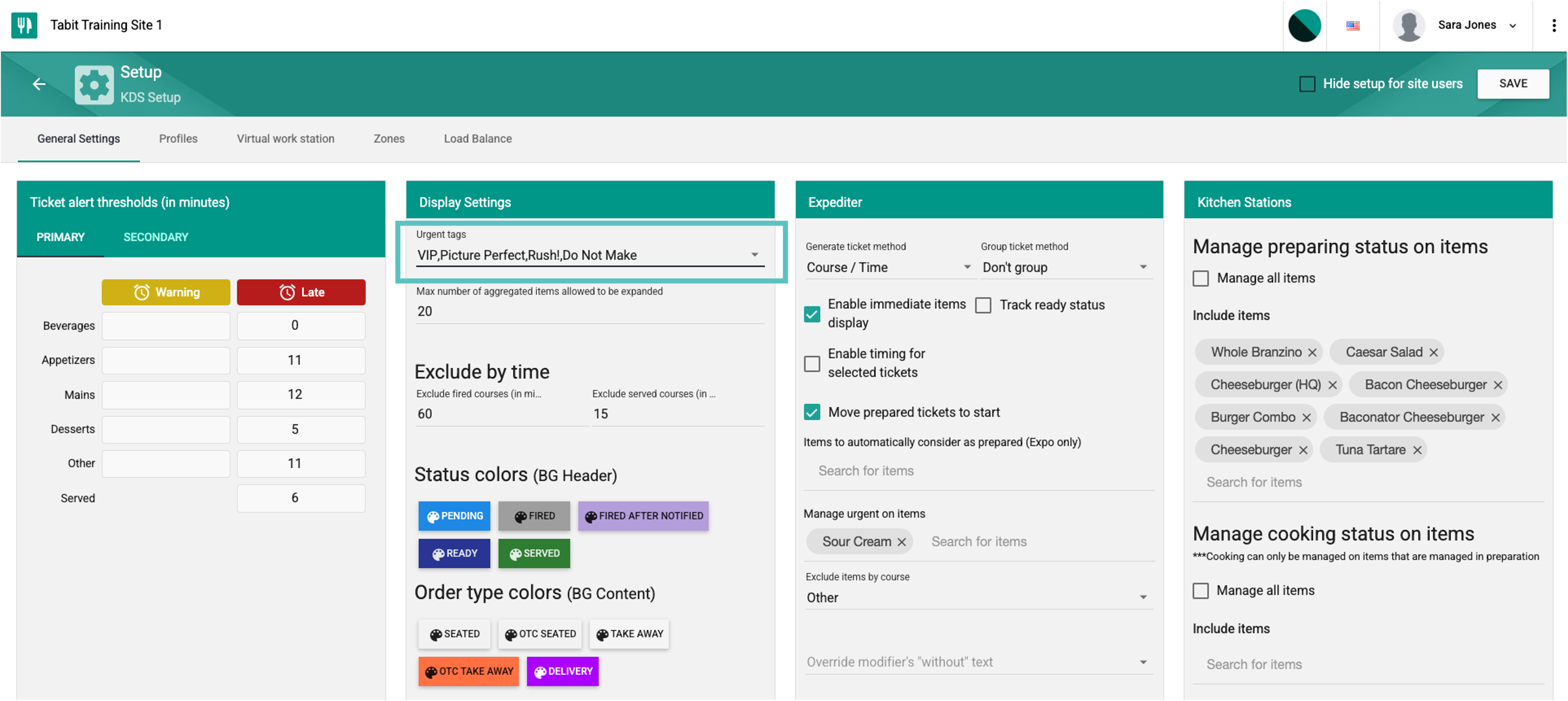
Task: Pick color for DELIVERY order type
Action: 563,672
